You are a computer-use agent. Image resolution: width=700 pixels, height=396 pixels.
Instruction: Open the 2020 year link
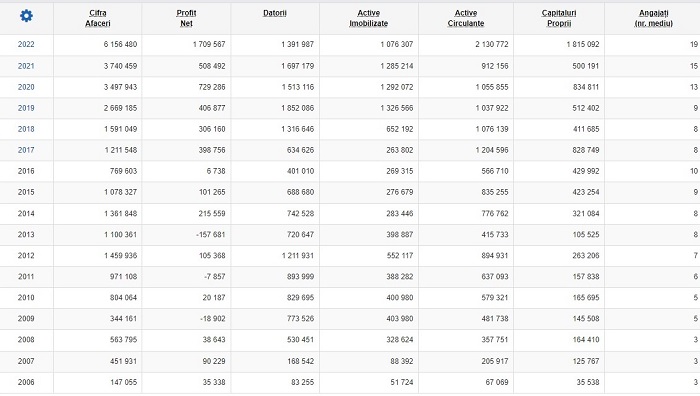[x=26, y=87]
